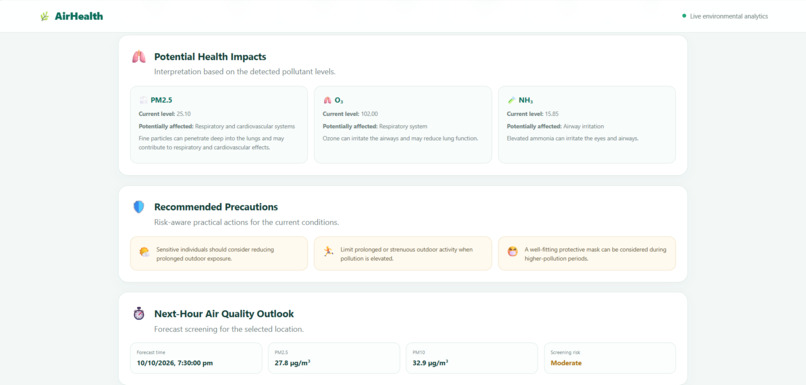806x385 pixels.
Task: Click the AirHealth brand name
Action: (x=79, y=16)
